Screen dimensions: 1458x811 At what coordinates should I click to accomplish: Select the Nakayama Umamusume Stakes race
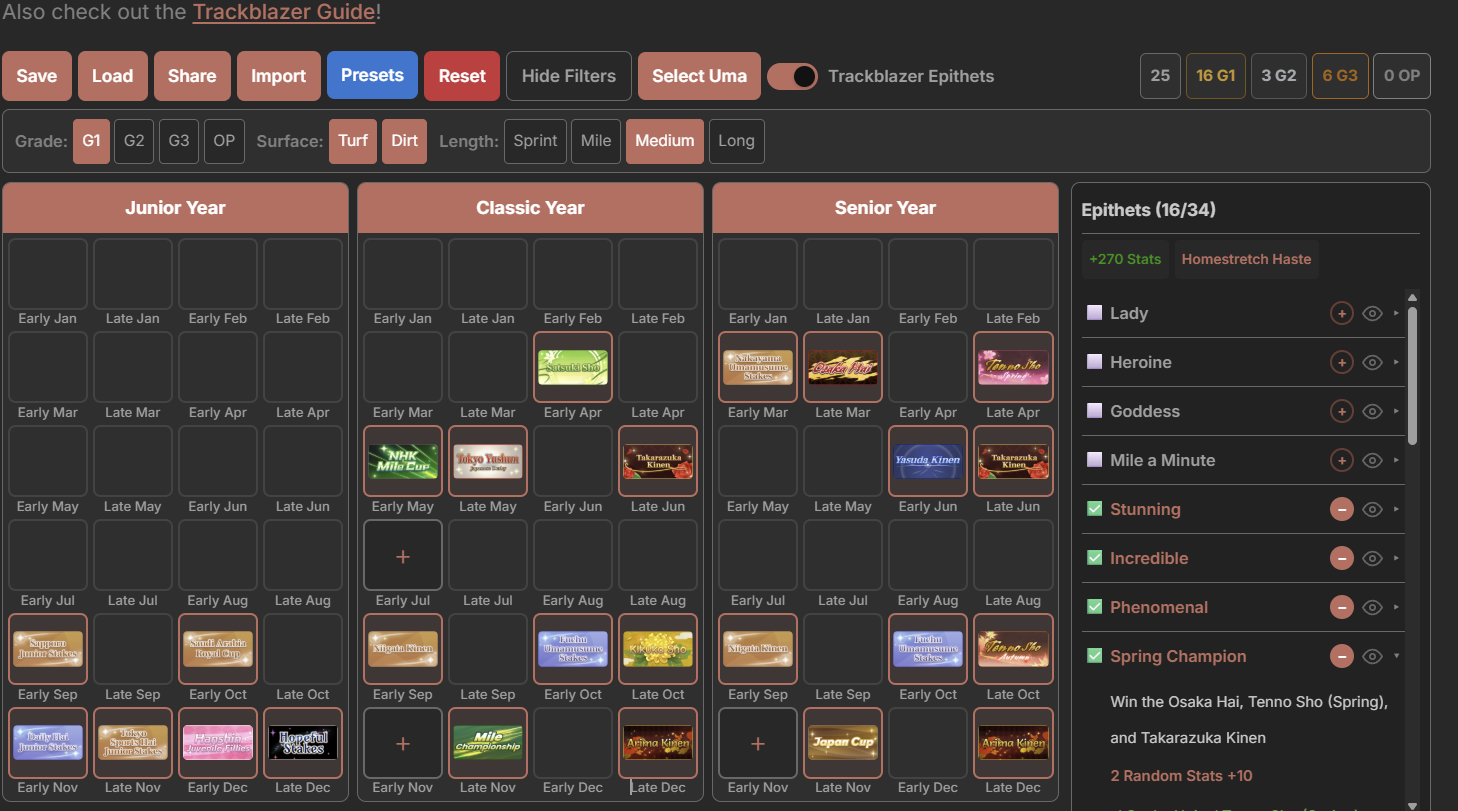pyautogui.click(x=758, y=367)
